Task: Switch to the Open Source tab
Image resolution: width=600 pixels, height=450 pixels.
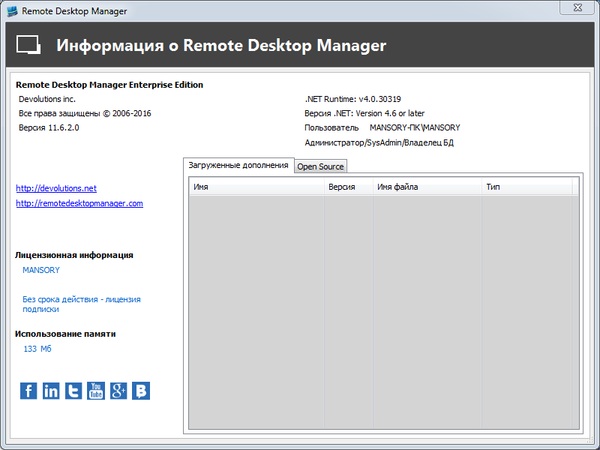Action: [x=320, y=166]
